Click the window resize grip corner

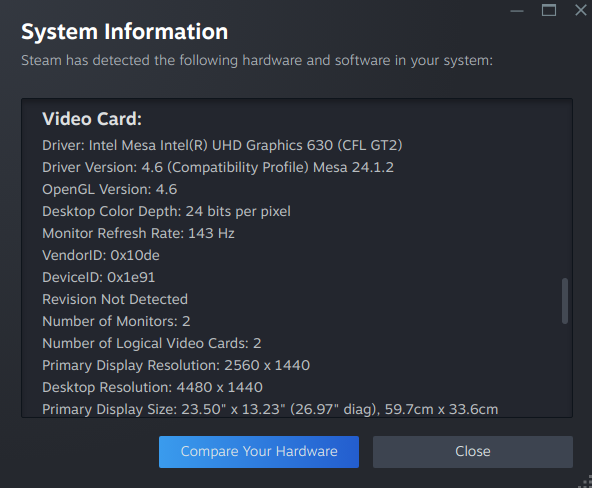586,482
